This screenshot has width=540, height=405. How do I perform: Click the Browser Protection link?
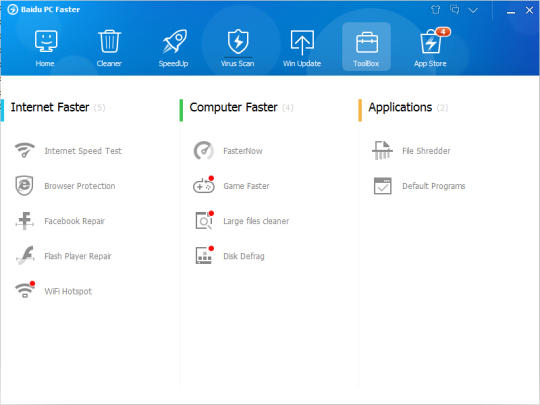click(80, 186)
